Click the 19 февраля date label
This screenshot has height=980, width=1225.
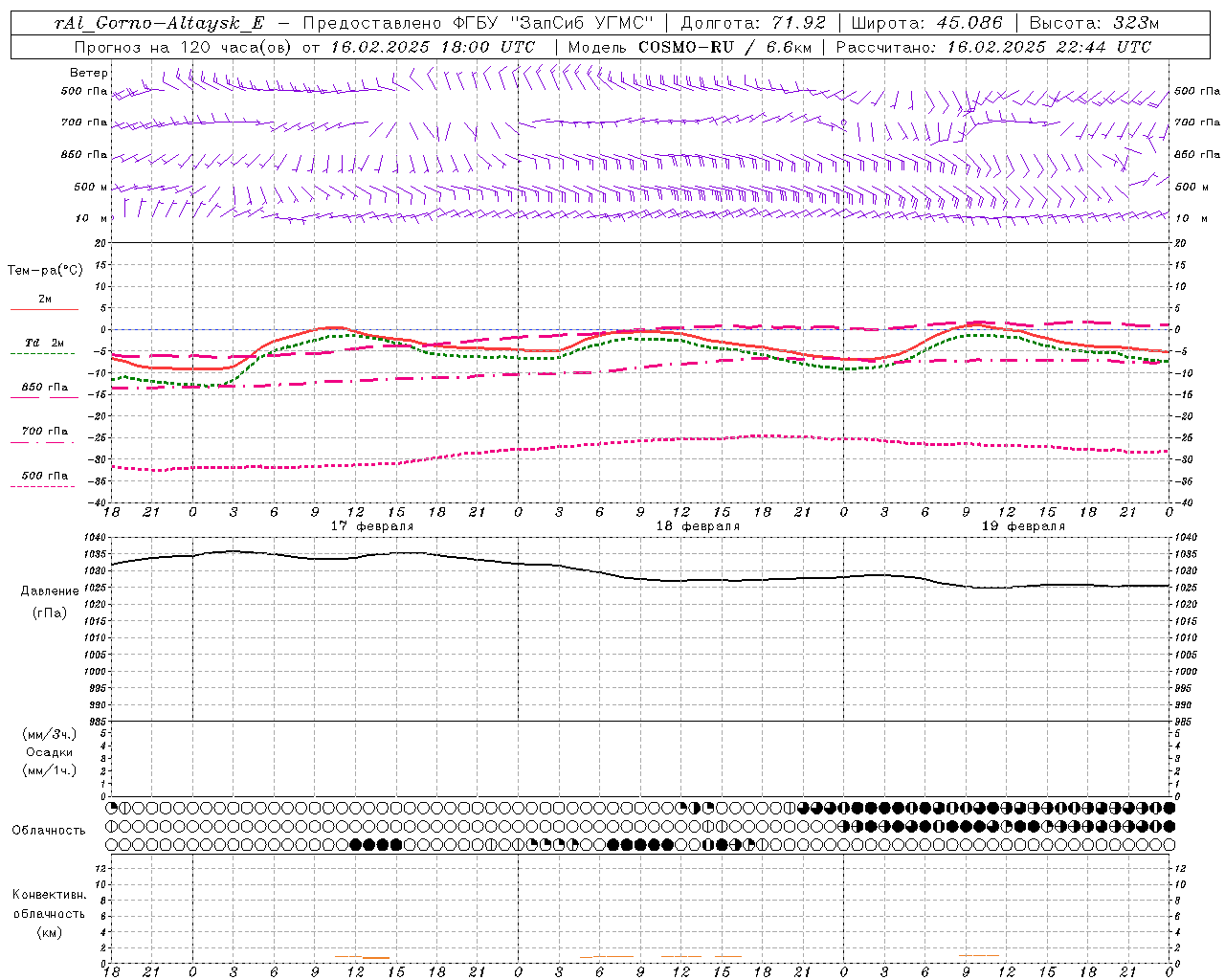[x=1023, y=526]
